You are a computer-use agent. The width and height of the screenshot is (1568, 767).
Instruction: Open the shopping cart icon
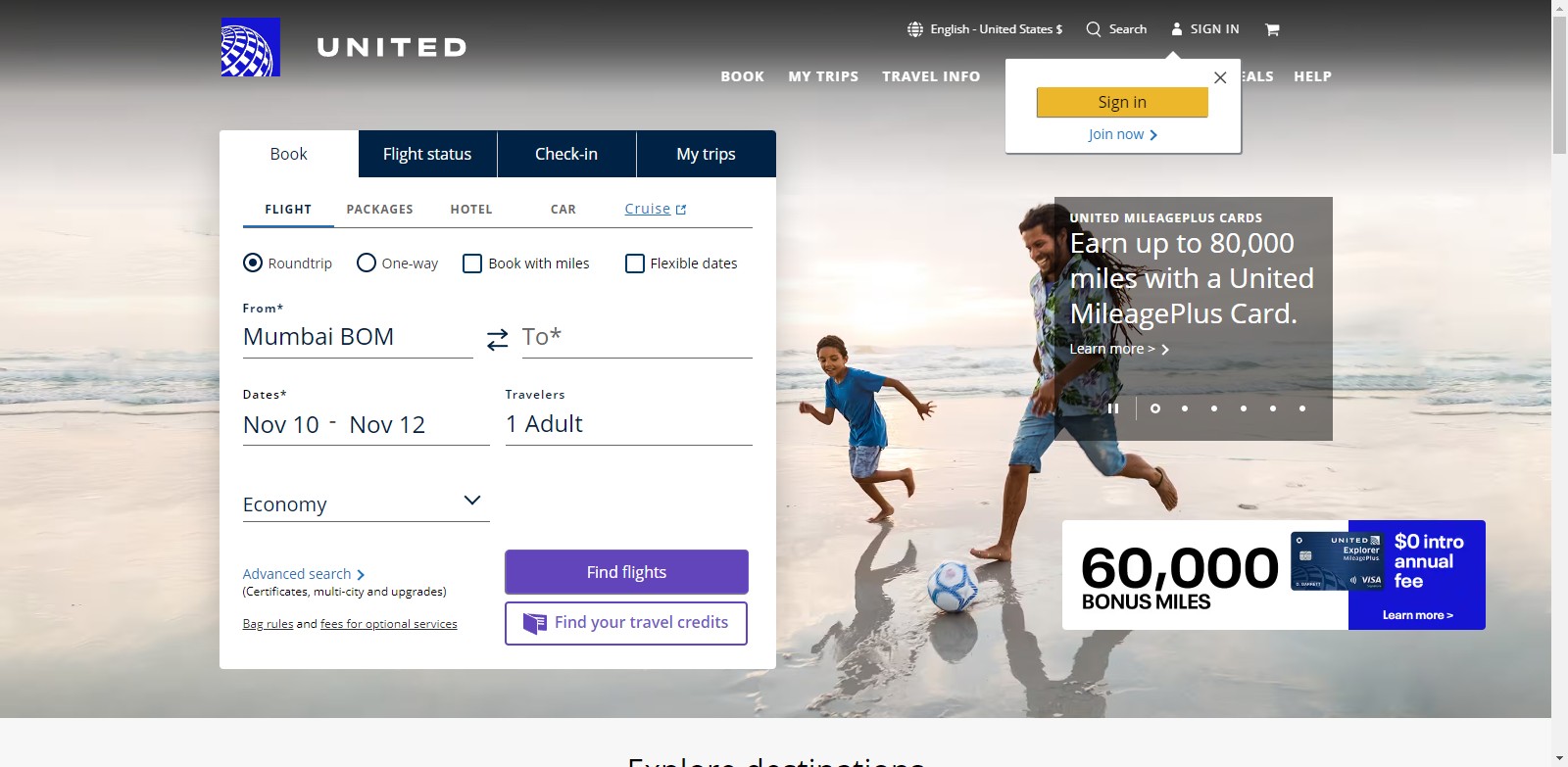pyautogui.click(x=1272, y=29)
